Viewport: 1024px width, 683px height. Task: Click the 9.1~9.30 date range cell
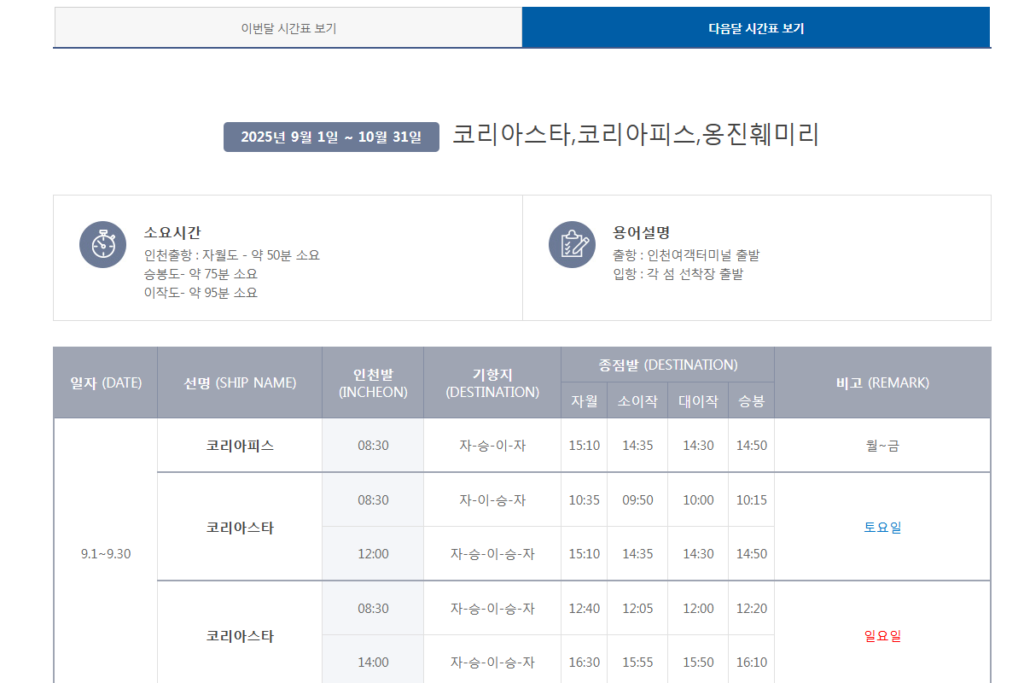[x=106, y=553]
